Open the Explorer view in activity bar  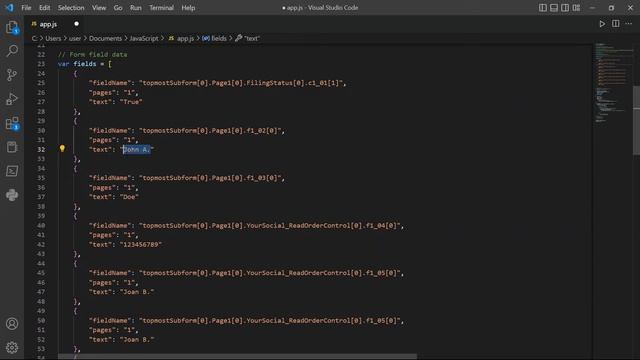click(x=12, y=27)
